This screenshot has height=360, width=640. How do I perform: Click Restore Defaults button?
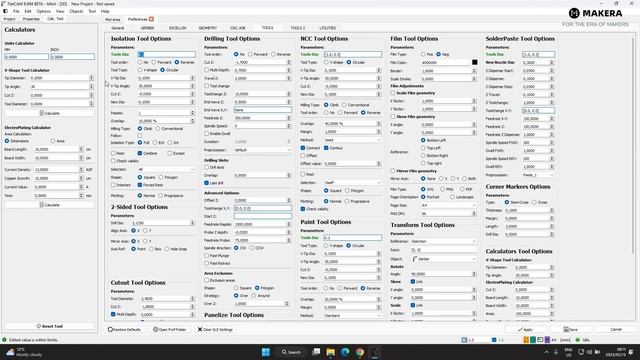click(x=125, y=329)
